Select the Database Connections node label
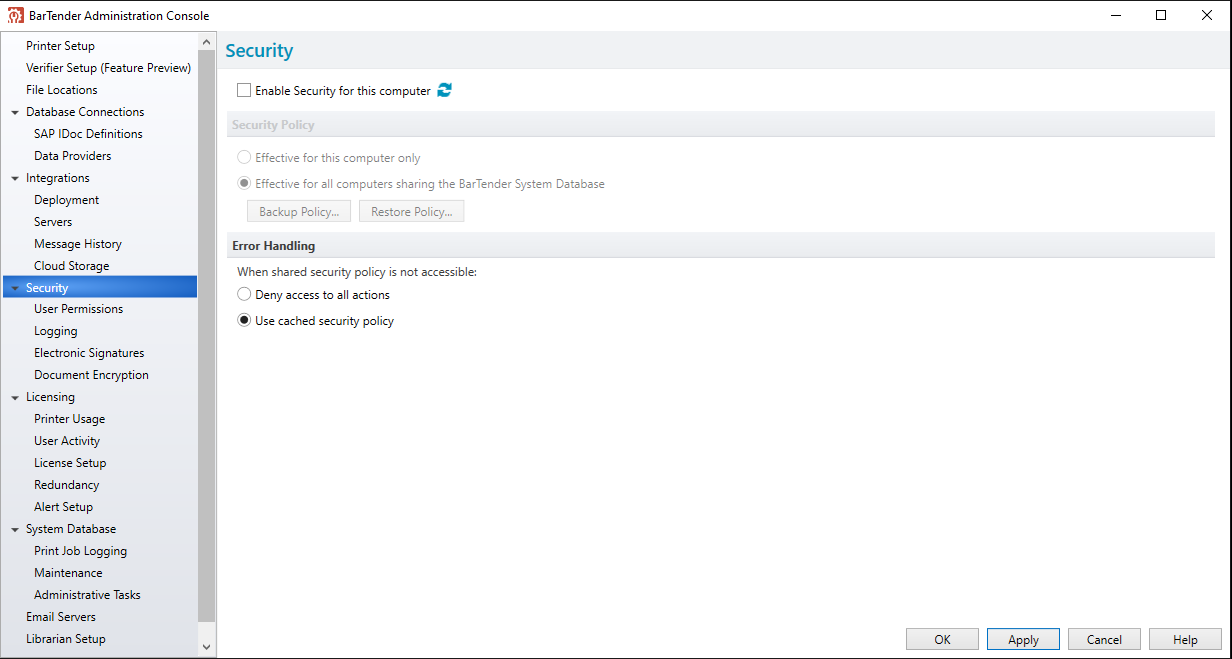The width and height of the screenshot is (1232, 659). (x=85, y=112)
